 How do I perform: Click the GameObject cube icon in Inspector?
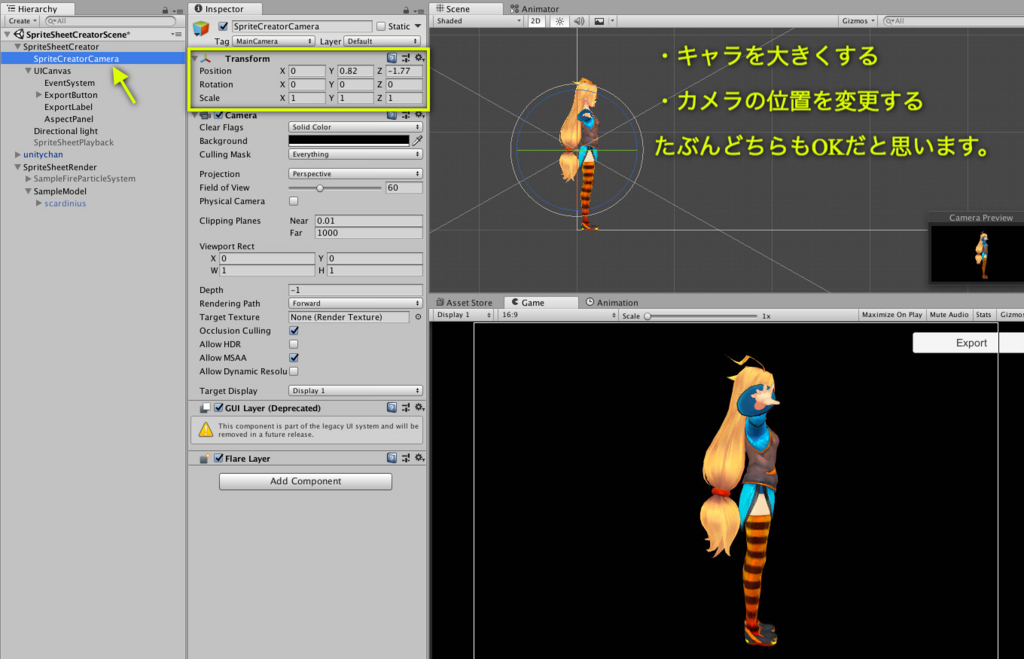tap(201, 28)
